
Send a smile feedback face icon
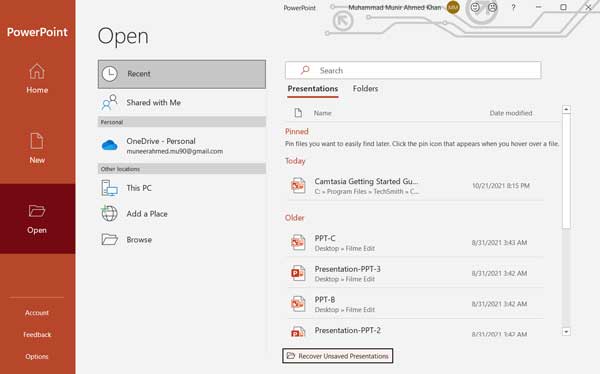tap(475, 7)
